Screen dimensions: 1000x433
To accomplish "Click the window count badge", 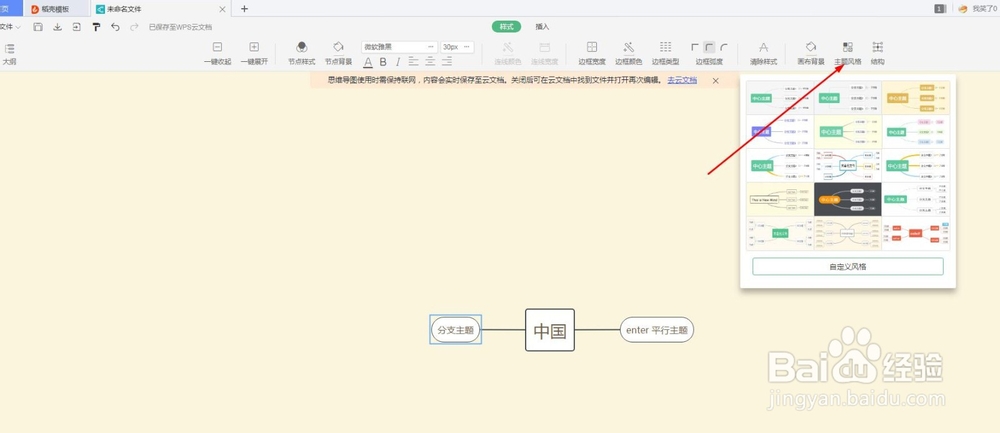I will pyautogui.click(x=940, y=9).
